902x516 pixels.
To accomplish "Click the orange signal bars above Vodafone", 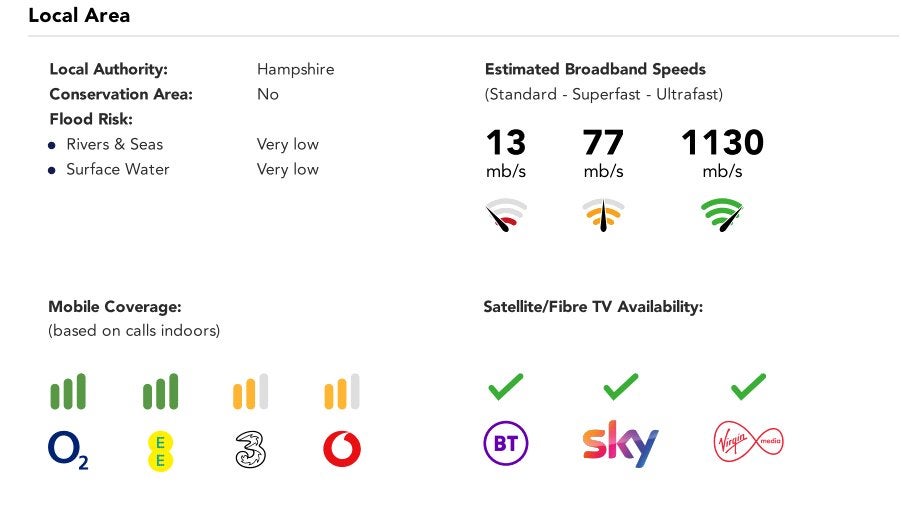I will (x=342, y=391).
